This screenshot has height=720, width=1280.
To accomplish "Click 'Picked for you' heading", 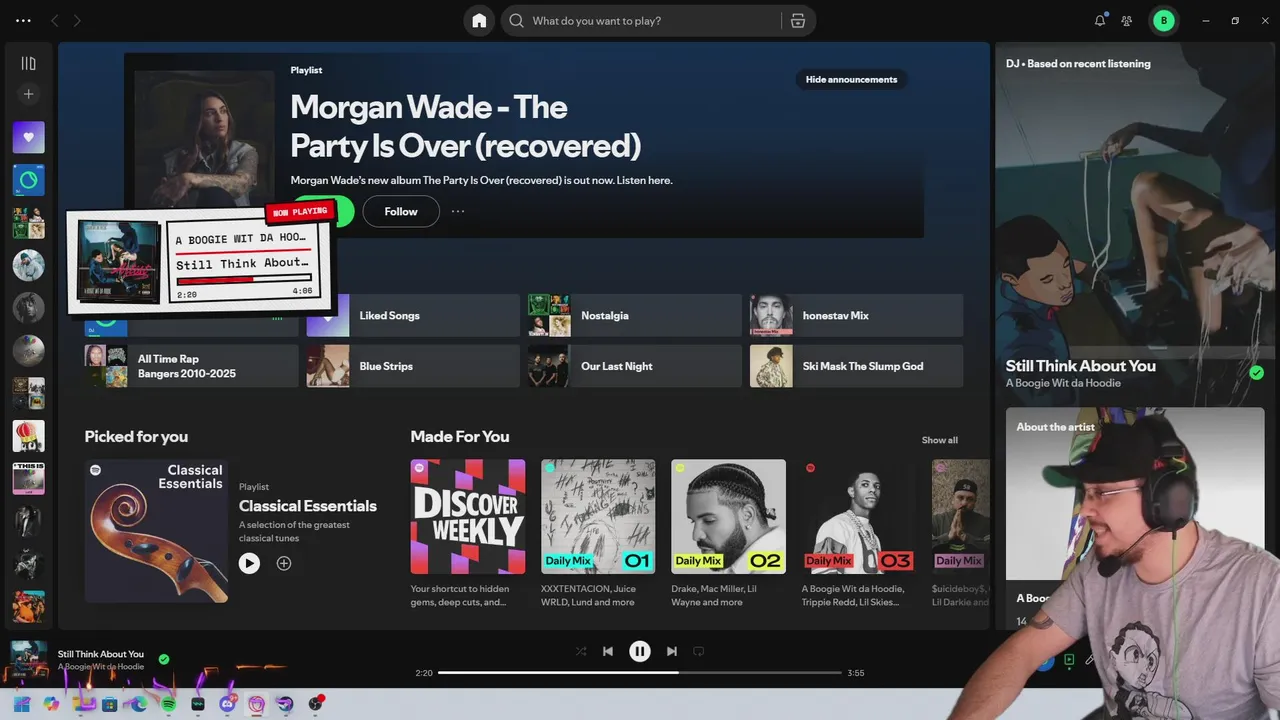I will (136, 436).
